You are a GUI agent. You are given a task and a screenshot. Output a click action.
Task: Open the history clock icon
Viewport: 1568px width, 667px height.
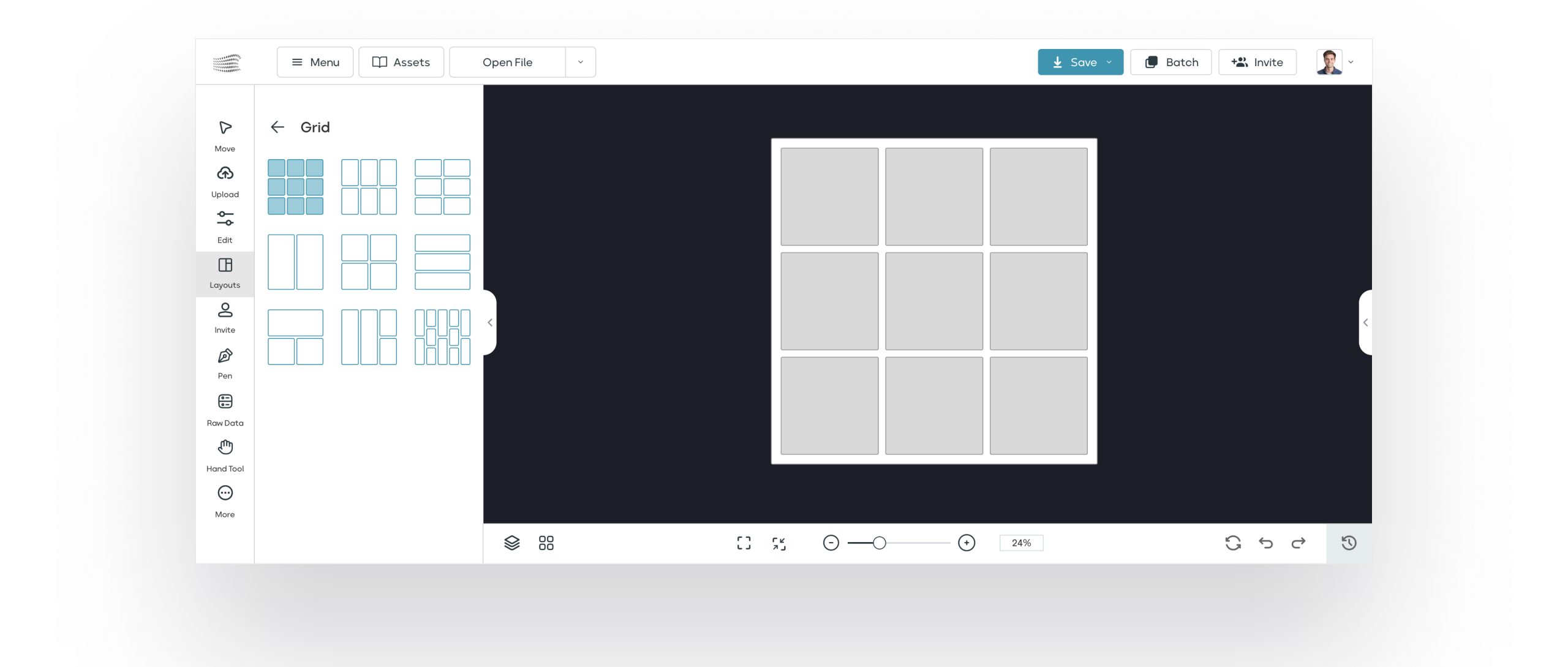pos(1349,543)
